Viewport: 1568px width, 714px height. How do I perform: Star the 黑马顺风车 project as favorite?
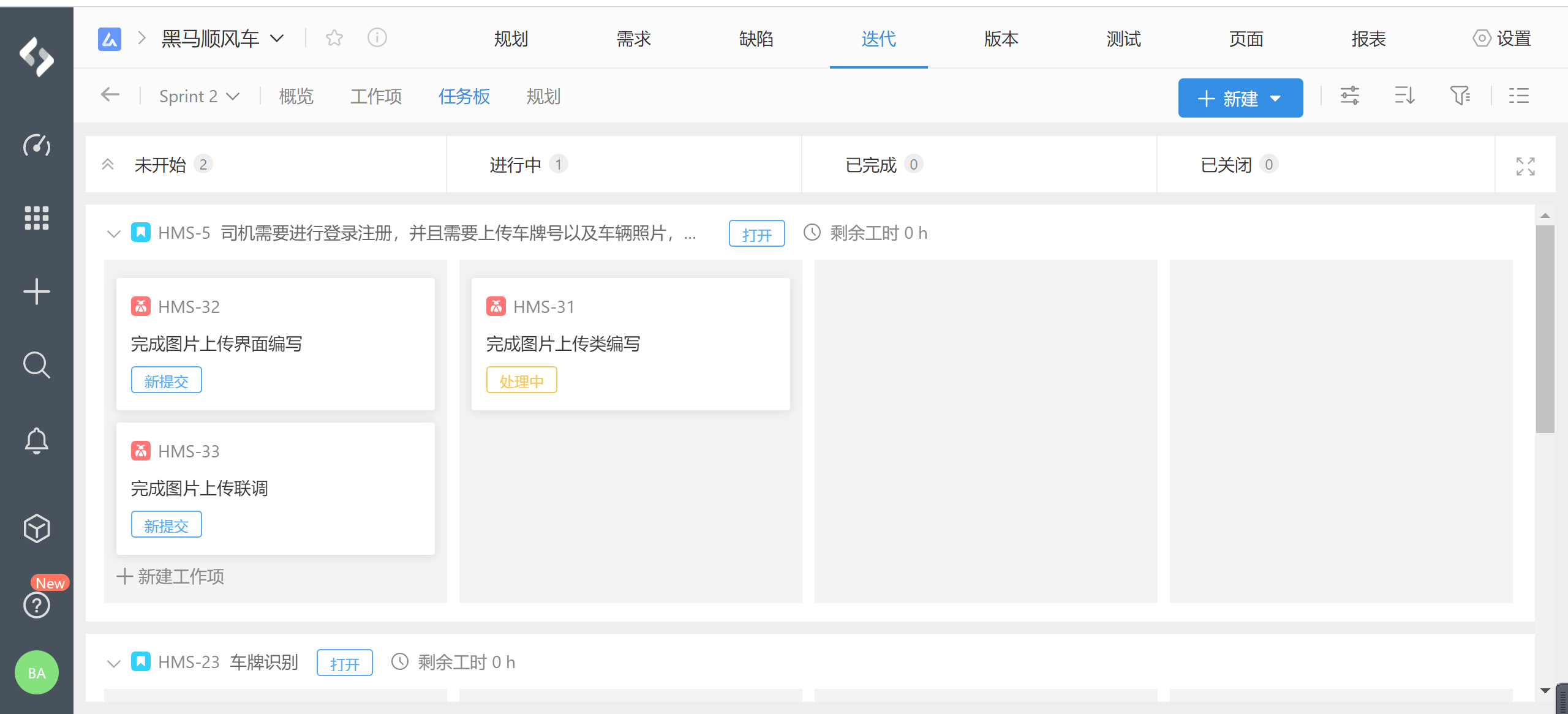334,38
